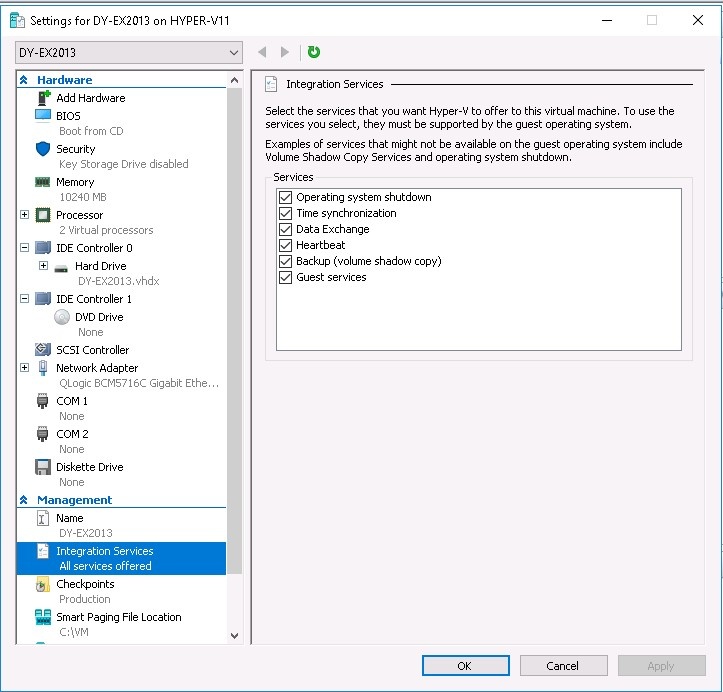Select the Add Hardware icon
Image resolution: width=723 pixels, height=692 pixels.
pyautogui.click(x=43, y=98)
